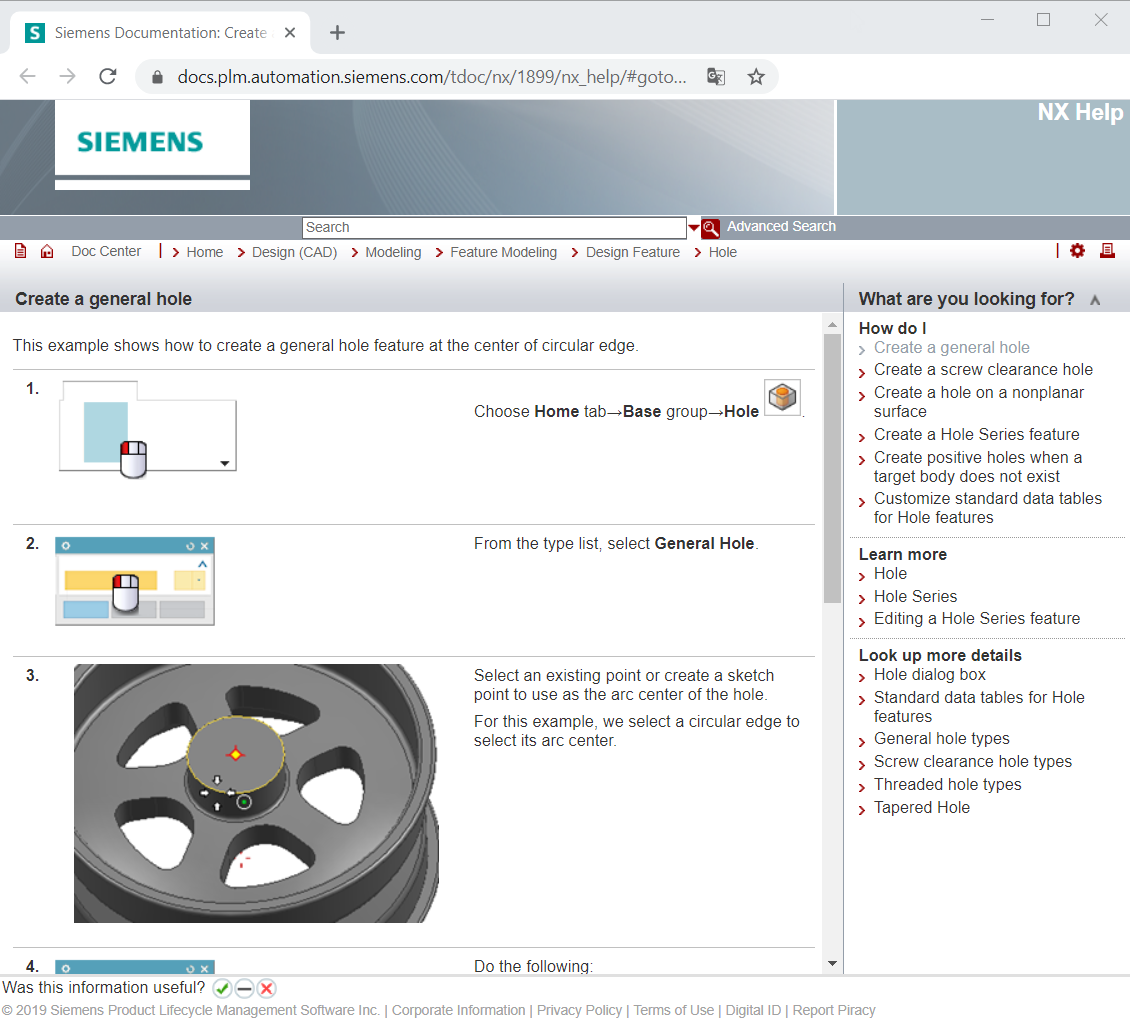Click the 'NX Help' banner title

tap(1080, 112)
